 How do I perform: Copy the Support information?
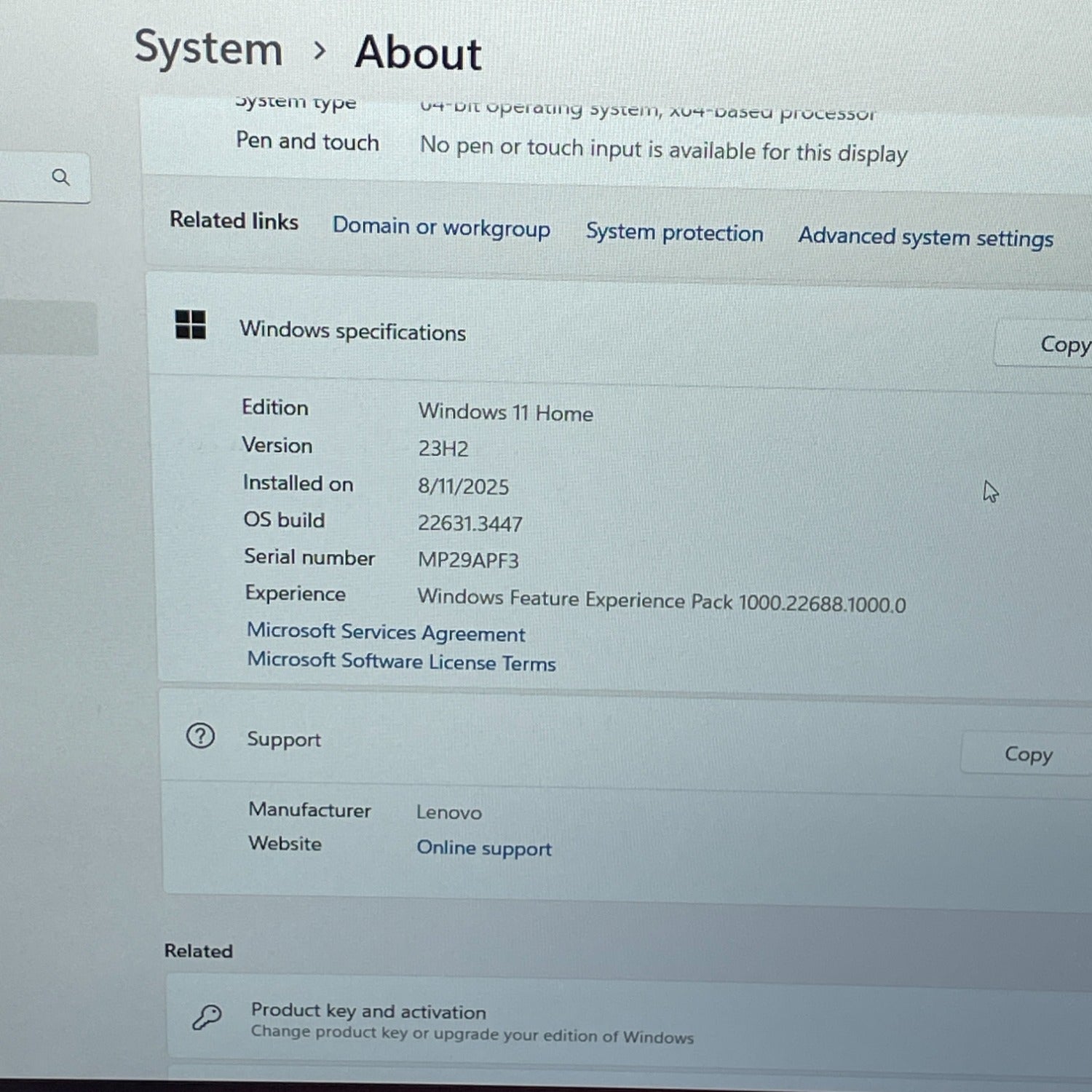(x=1026, y=753)
